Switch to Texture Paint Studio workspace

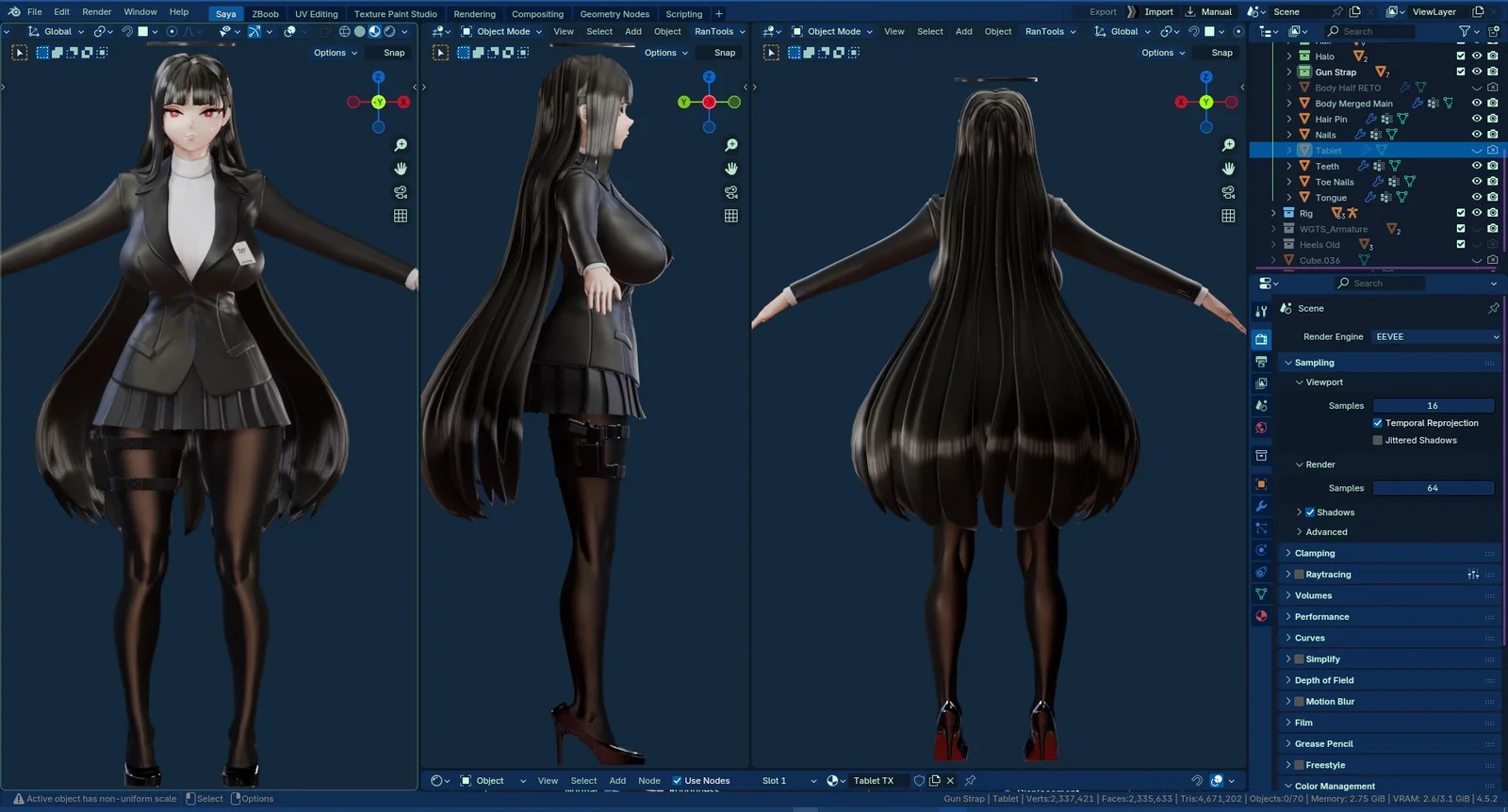click(x=396, y=14)
